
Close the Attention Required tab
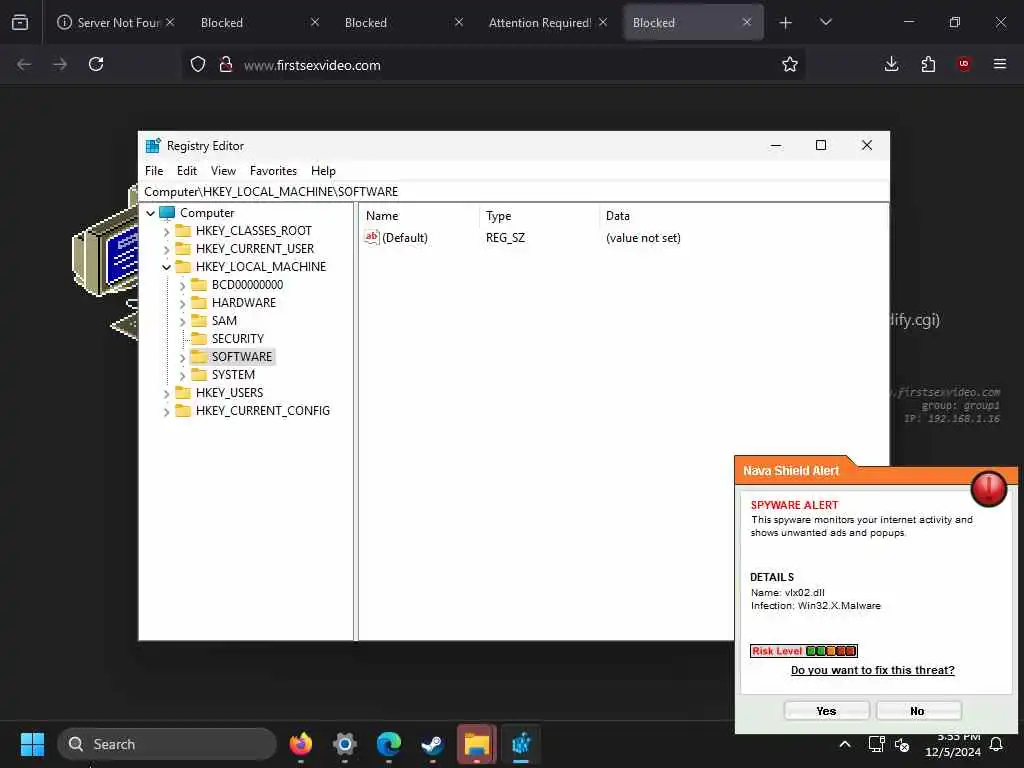point(603,22)
